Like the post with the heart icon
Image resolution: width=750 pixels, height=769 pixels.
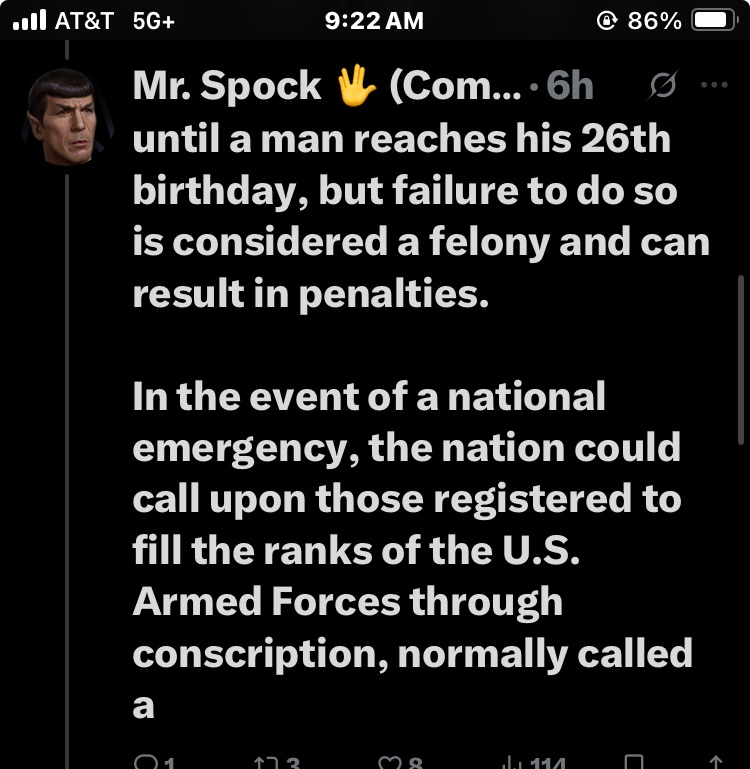[388, 764]
